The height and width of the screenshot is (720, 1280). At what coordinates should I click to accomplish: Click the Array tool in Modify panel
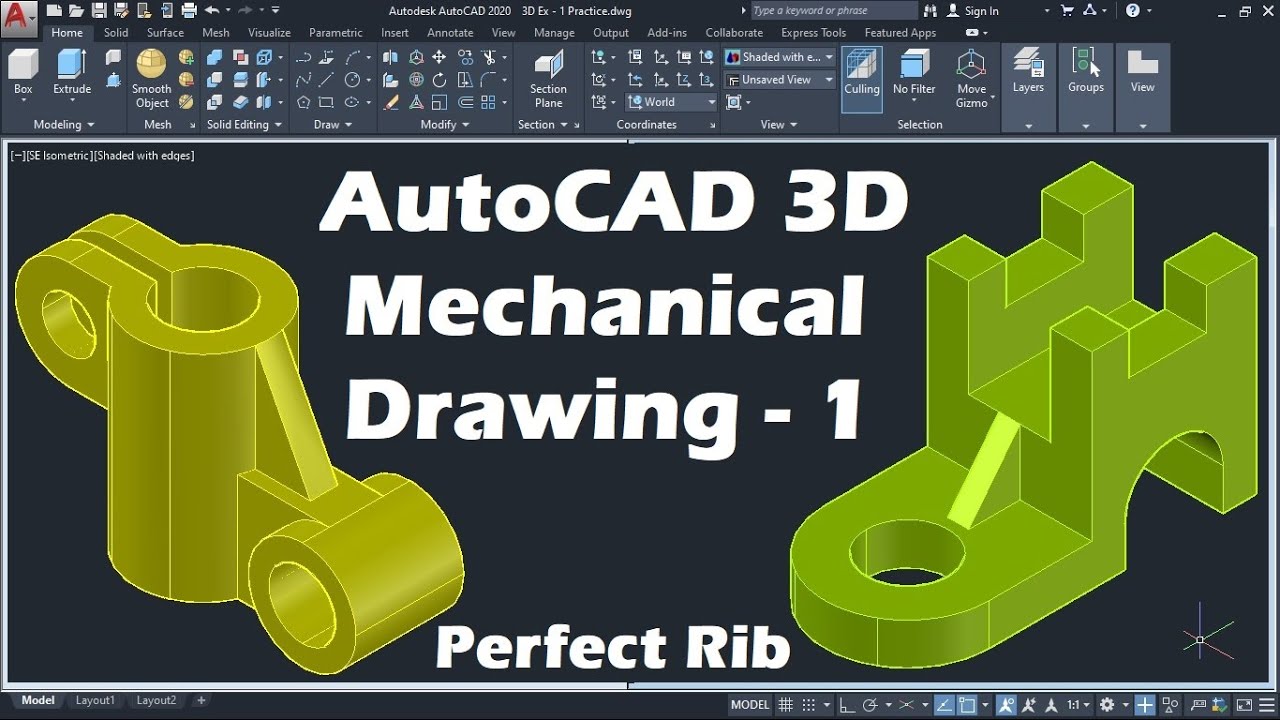[x=489, y=102]
